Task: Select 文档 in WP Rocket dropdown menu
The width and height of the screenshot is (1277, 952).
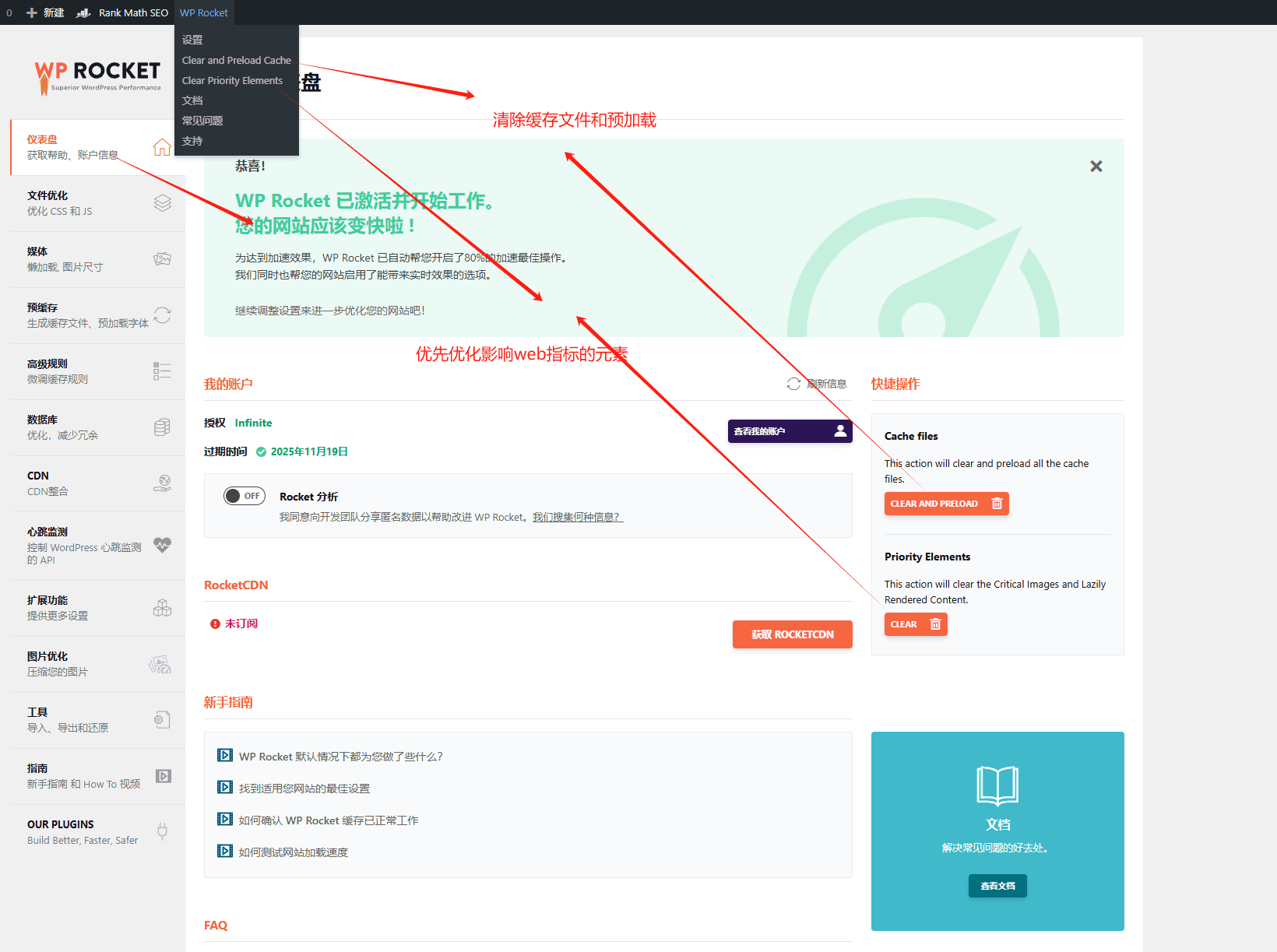Action: [237, 100]
